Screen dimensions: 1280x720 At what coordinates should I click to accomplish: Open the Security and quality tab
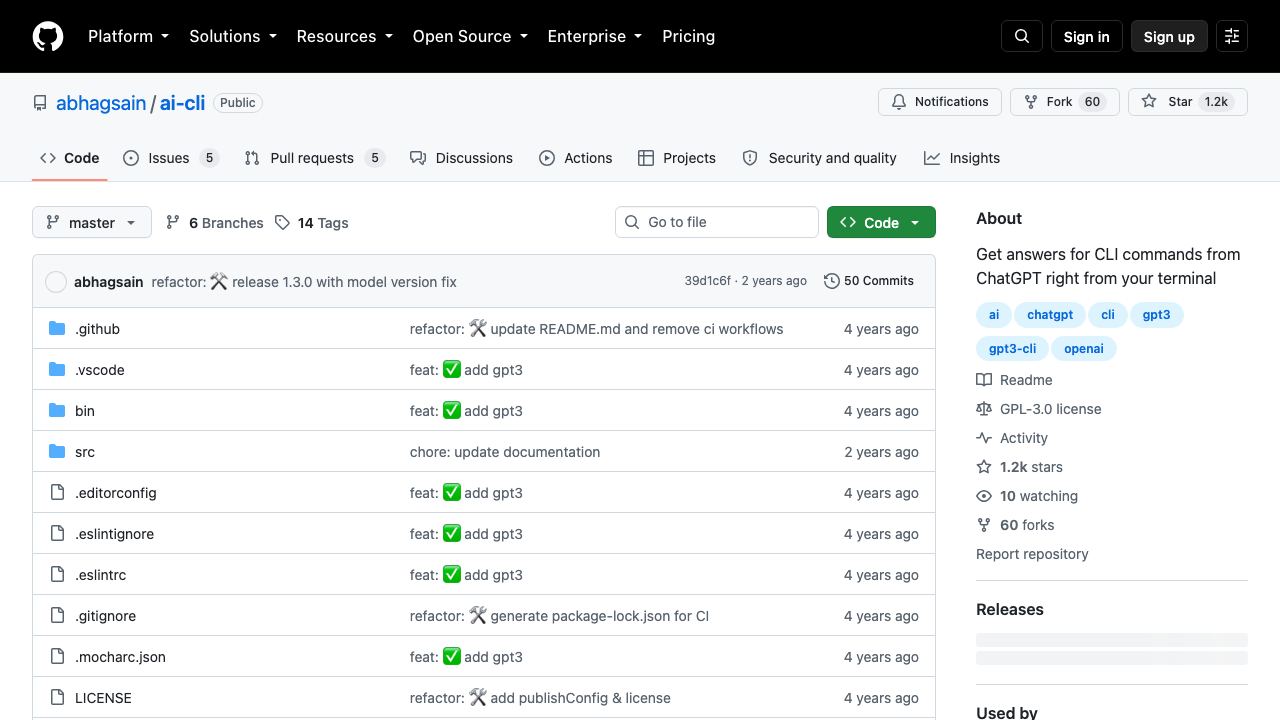(820, 158)
